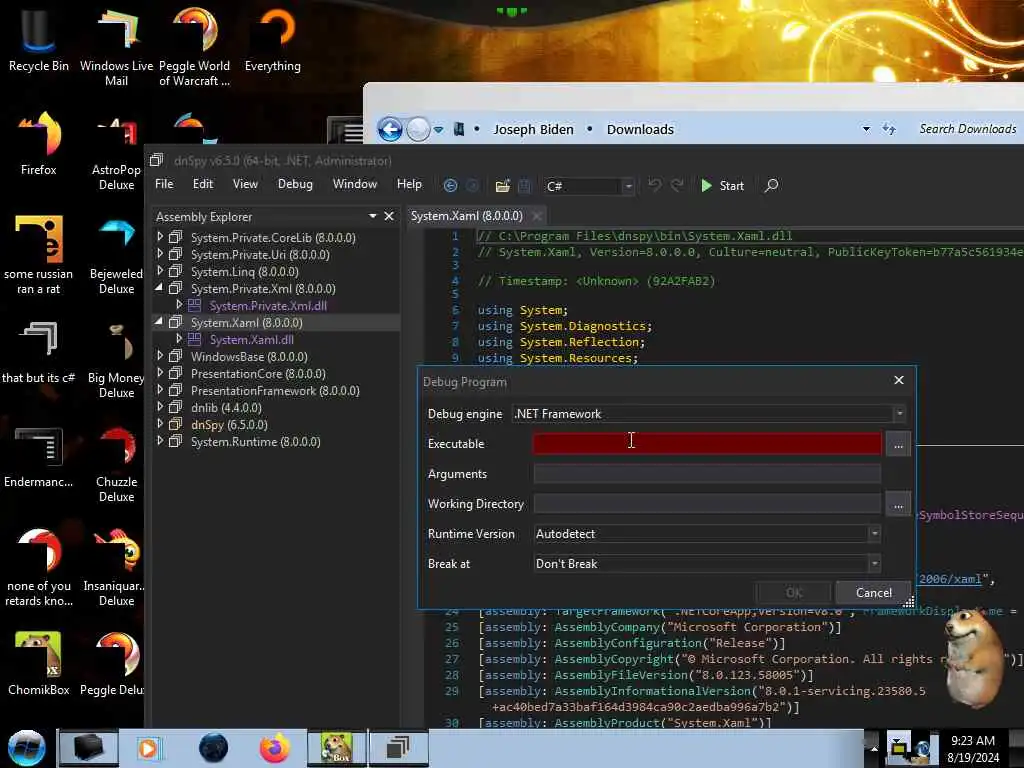Browse for Working Directory with ellipsis button
This screenshot has width=1024, height=768.
click(x=899, y=504)
